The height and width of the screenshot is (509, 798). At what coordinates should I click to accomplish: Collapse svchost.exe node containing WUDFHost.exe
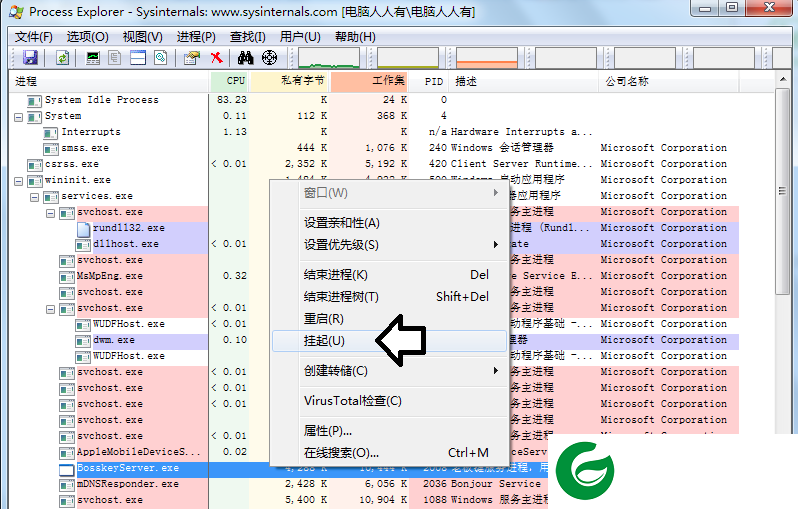tap(50, 309)
